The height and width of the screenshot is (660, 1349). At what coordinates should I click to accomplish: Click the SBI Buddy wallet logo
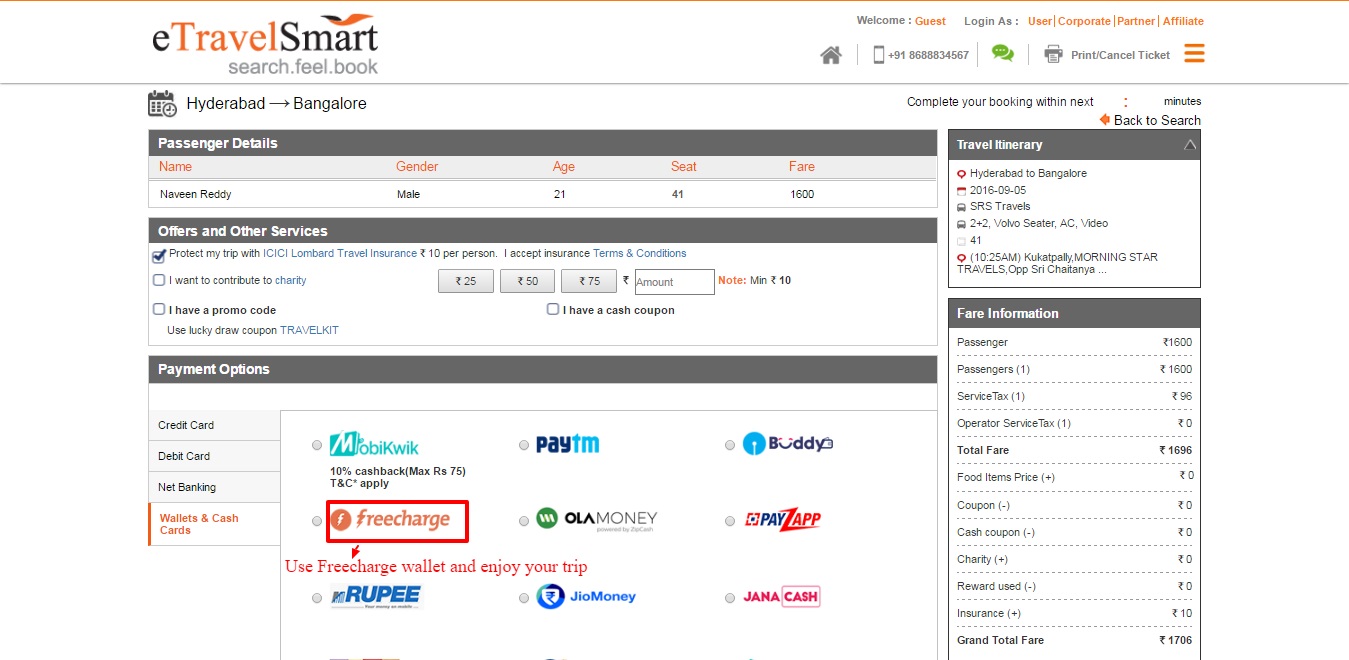point(788,444)
